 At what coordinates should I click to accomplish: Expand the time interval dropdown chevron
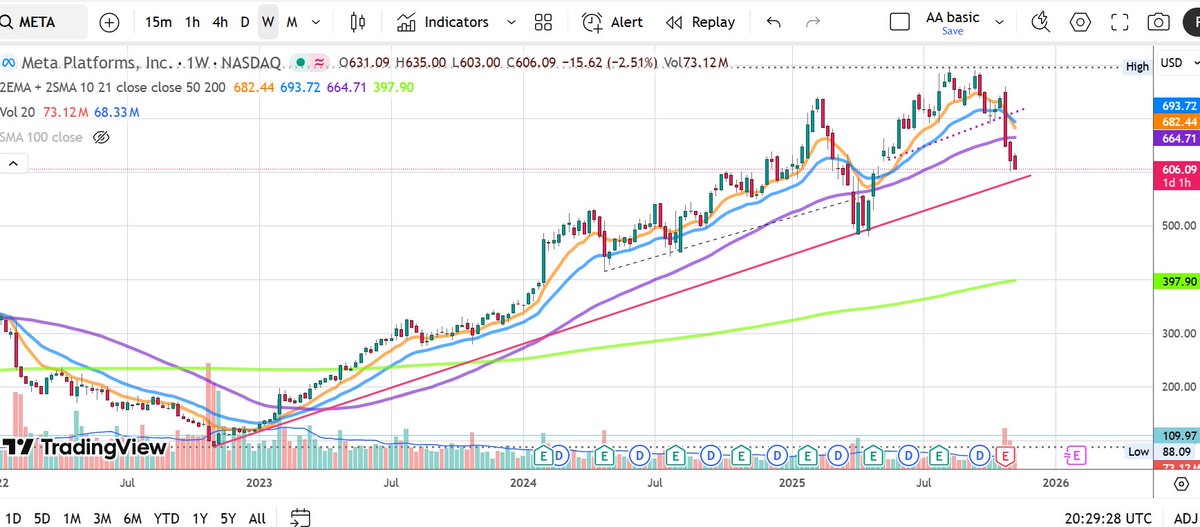point(316,22)
